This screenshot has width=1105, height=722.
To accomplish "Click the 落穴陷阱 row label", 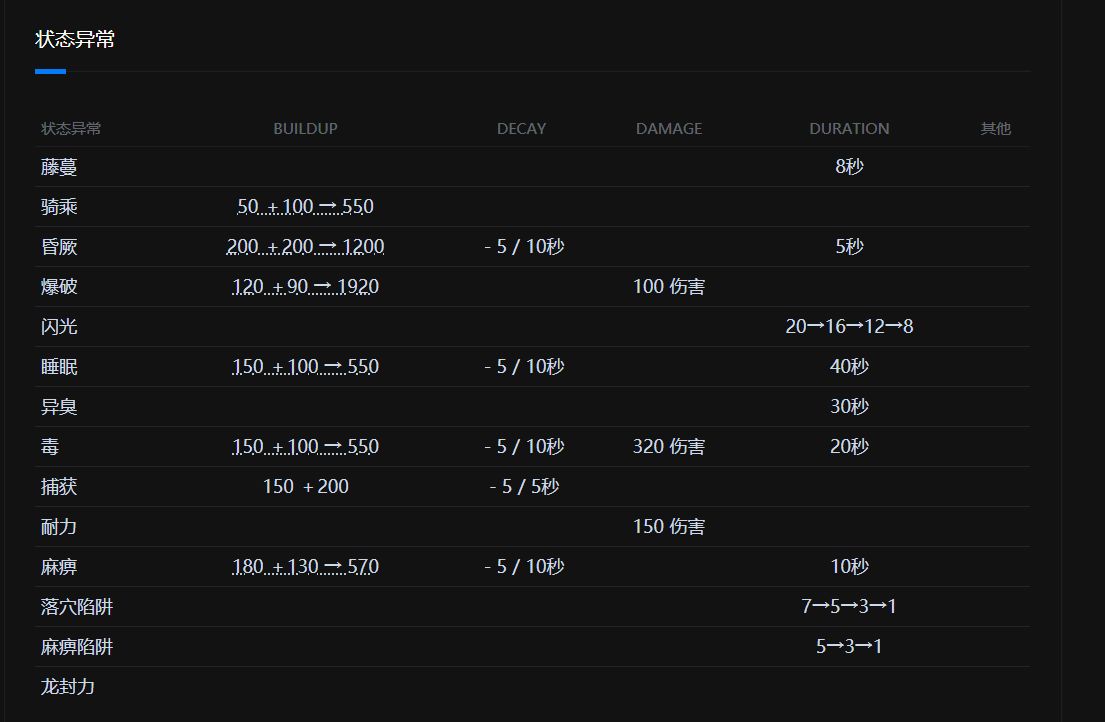I will [77, 607].
